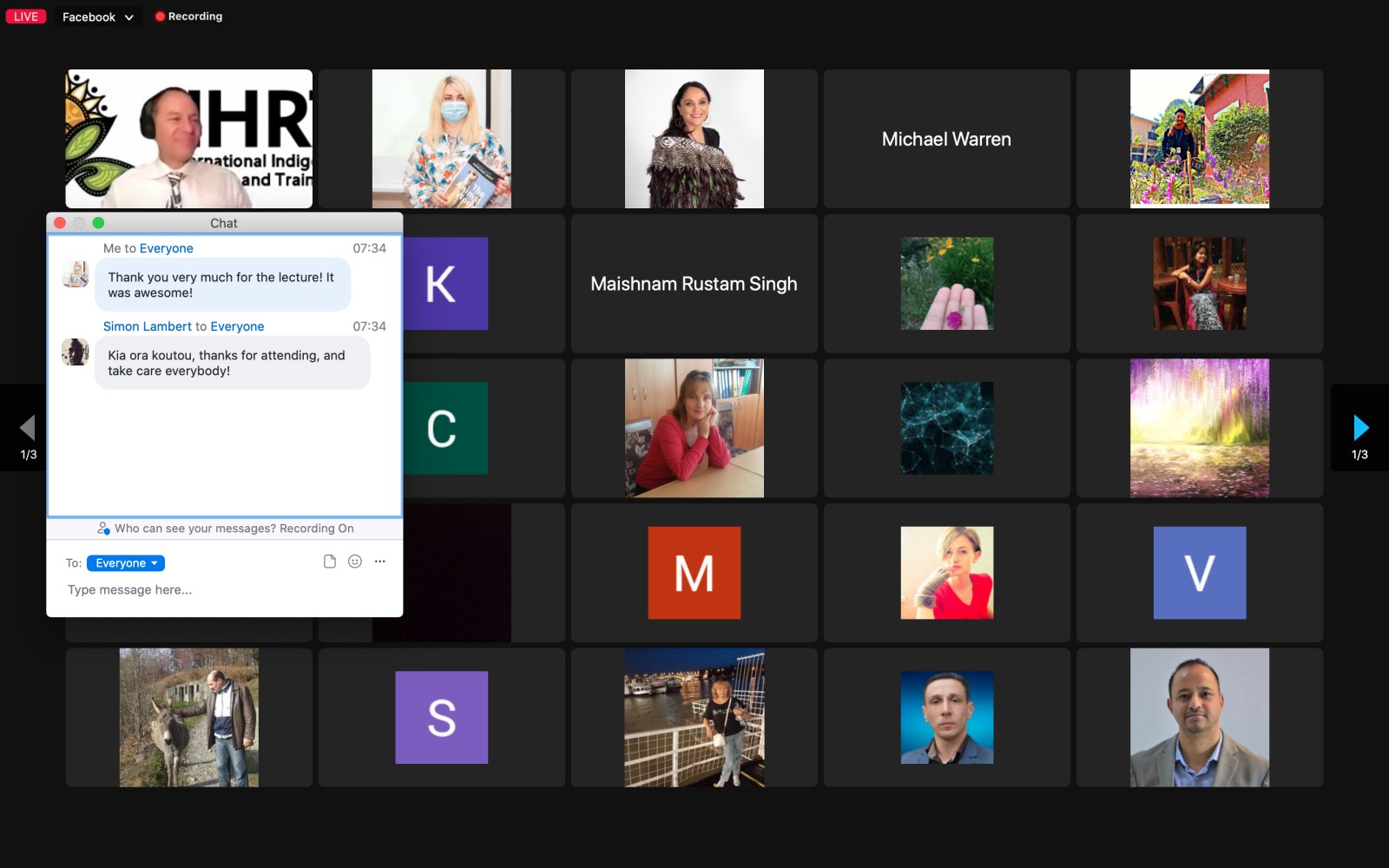Go to next page of participants
Image resolution: width=1389 pixels, height=868 pixels.
pyautogui.click(x=1359, y=428)
